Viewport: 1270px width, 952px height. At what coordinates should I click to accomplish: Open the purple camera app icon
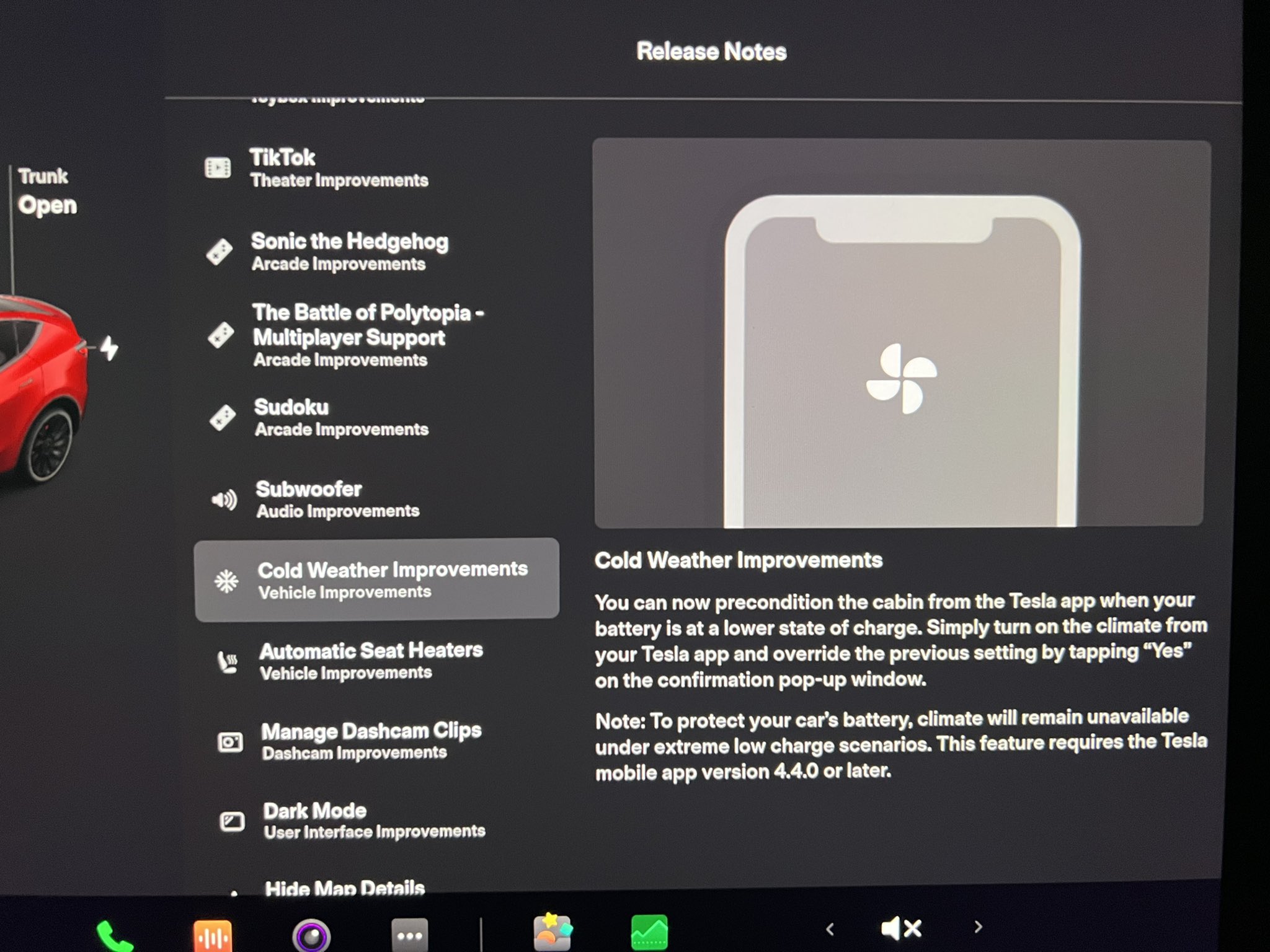pyautogui.click(x=311, y=935)
